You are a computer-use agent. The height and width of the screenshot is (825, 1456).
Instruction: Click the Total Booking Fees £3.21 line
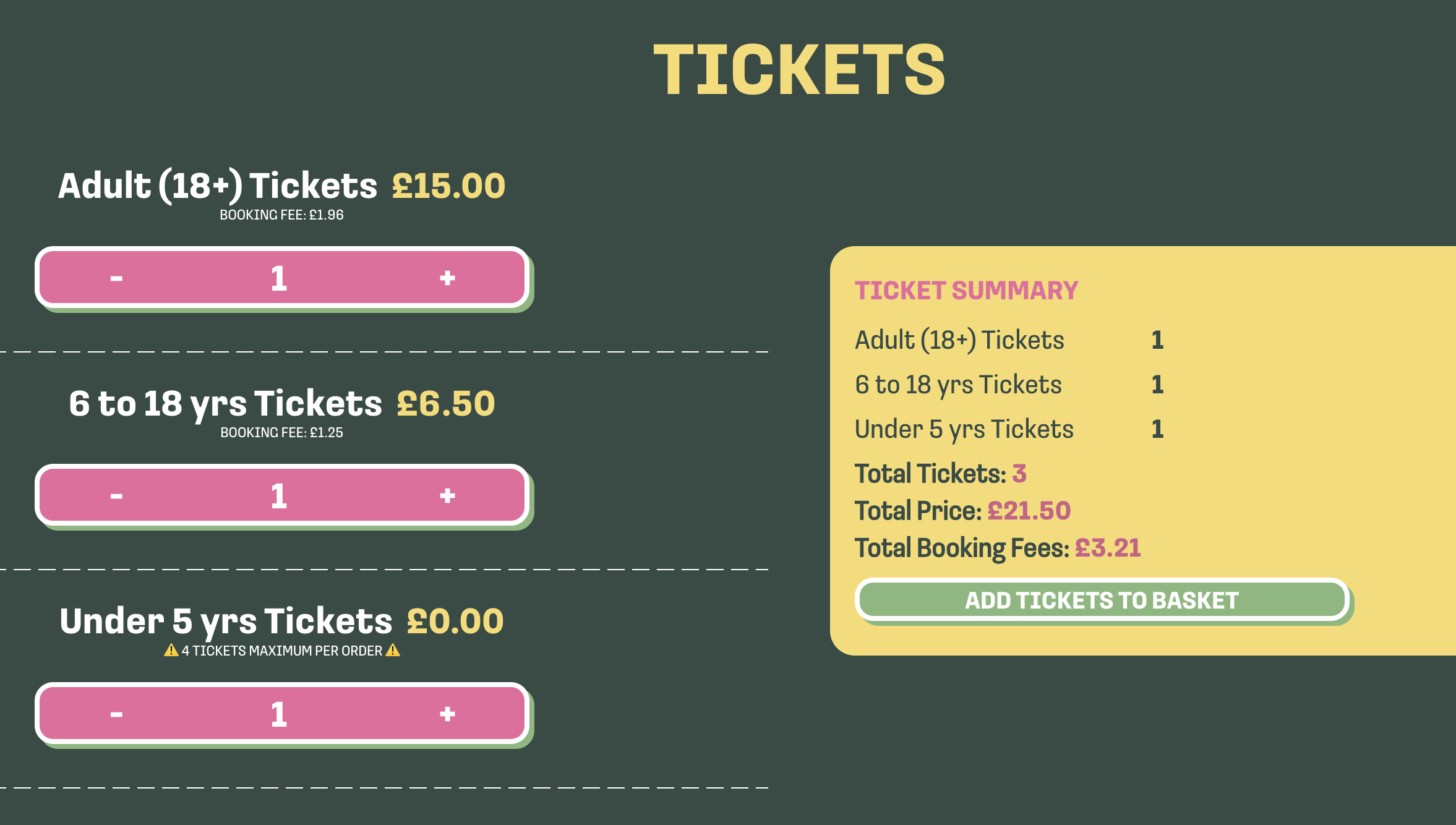(997, 548)
